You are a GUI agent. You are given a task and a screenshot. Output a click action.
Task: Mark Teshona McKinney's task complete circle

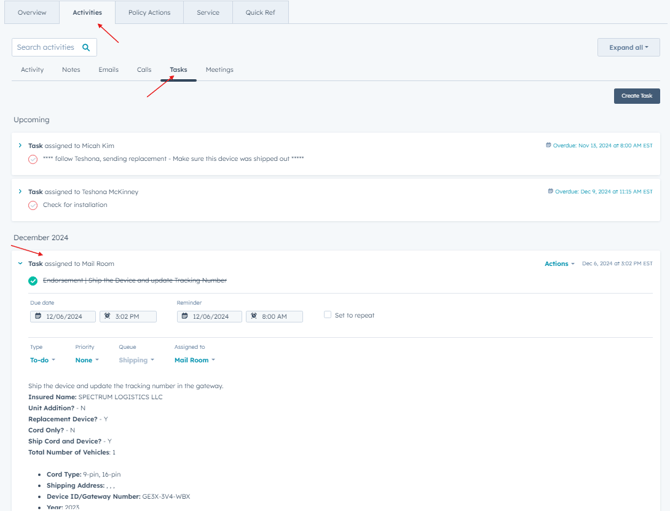[x=33, y=205]
